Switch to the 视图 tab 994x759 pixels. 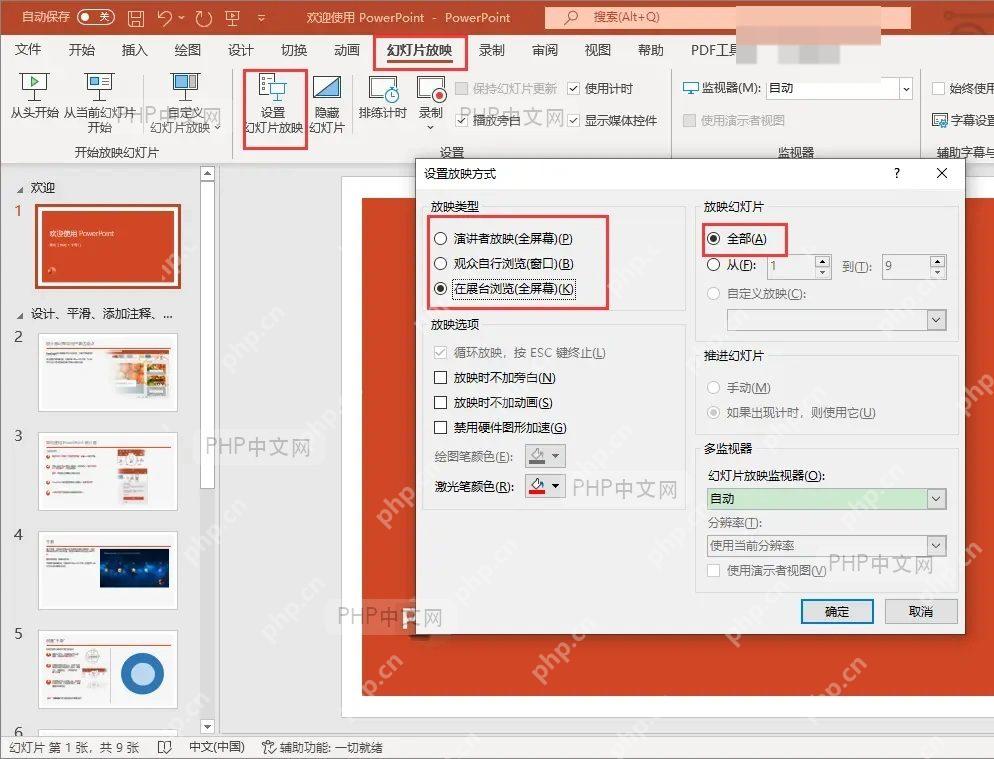click(x=597, y=49)
